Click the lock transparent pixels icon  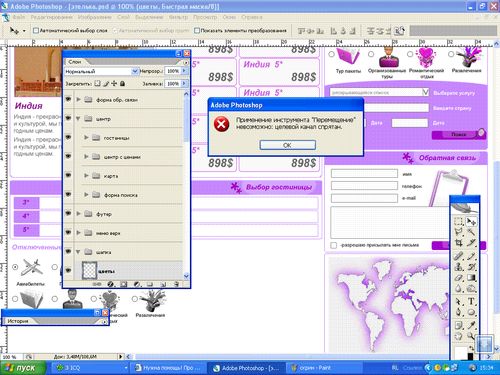(x=97, y=83)
